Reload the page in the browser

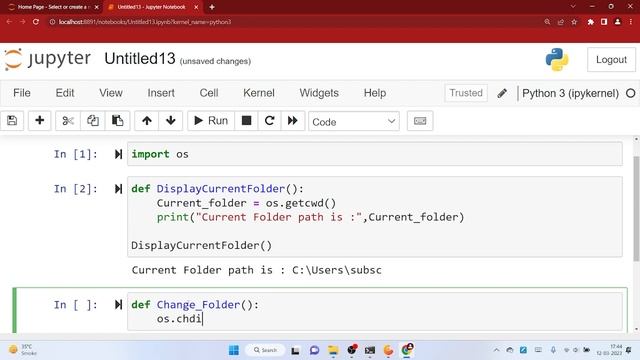36,22
